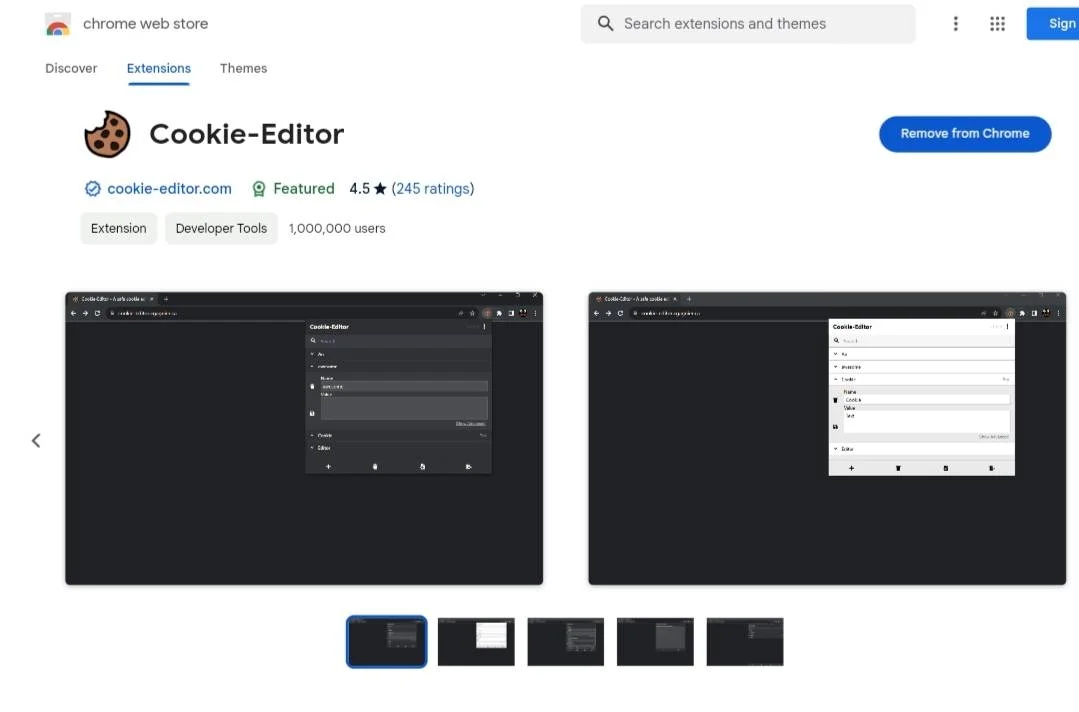Viewport: 1079px width, 712px height.
Task: Click the Chrome Web Store logo
Action: [x=58, y=24]
